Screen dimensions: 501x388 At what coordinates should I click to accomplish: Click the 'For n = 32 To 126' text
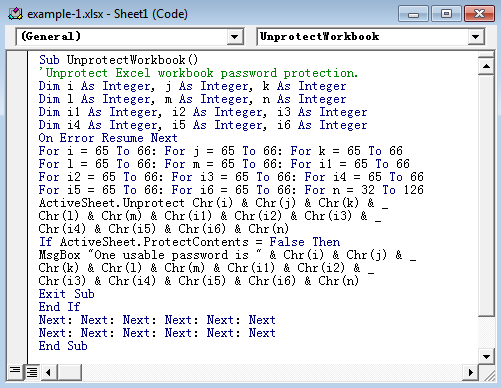pos(364,190)
